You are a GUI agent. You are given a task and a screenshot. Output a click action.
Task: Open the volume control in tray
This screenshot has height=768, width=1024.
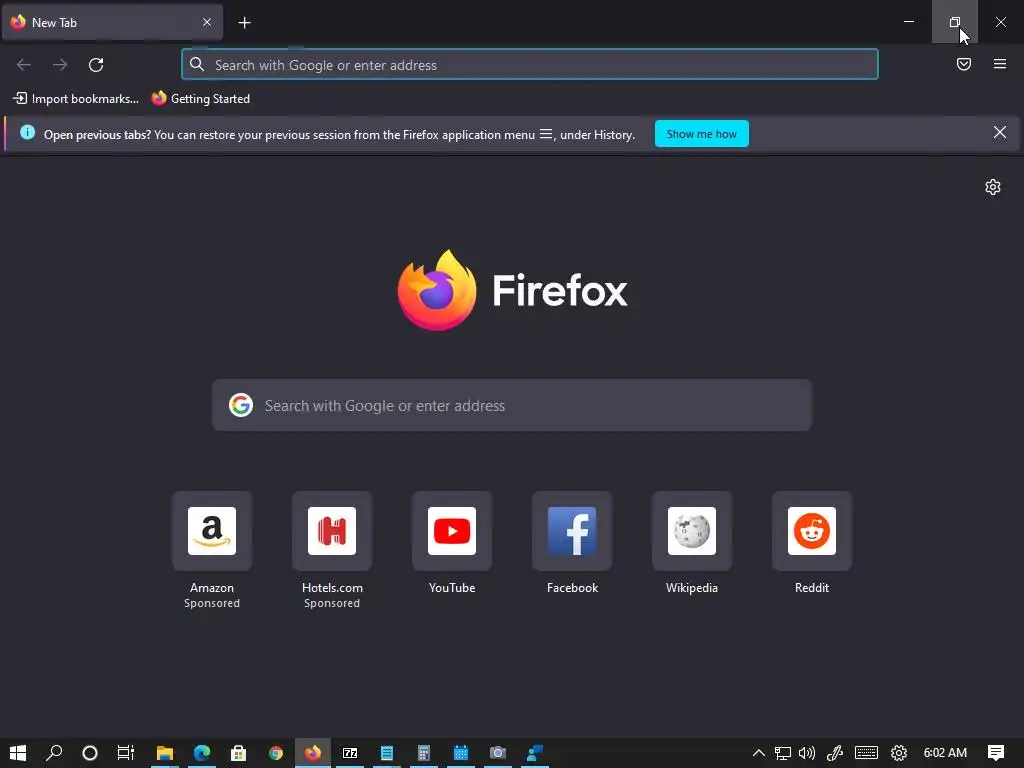tap(807, 753)
